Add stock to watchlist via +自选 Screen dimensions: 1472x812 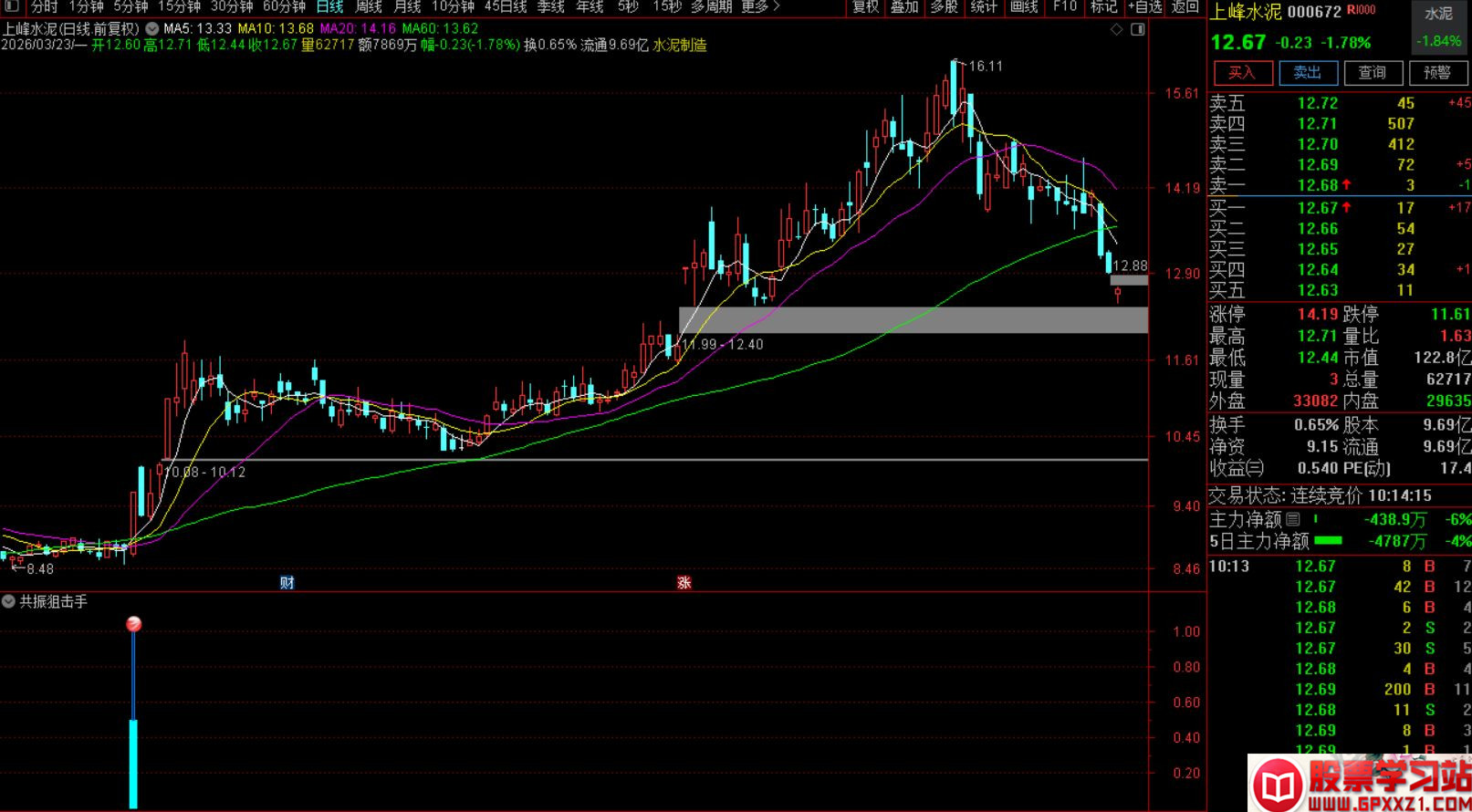[x=1144, y=6]
